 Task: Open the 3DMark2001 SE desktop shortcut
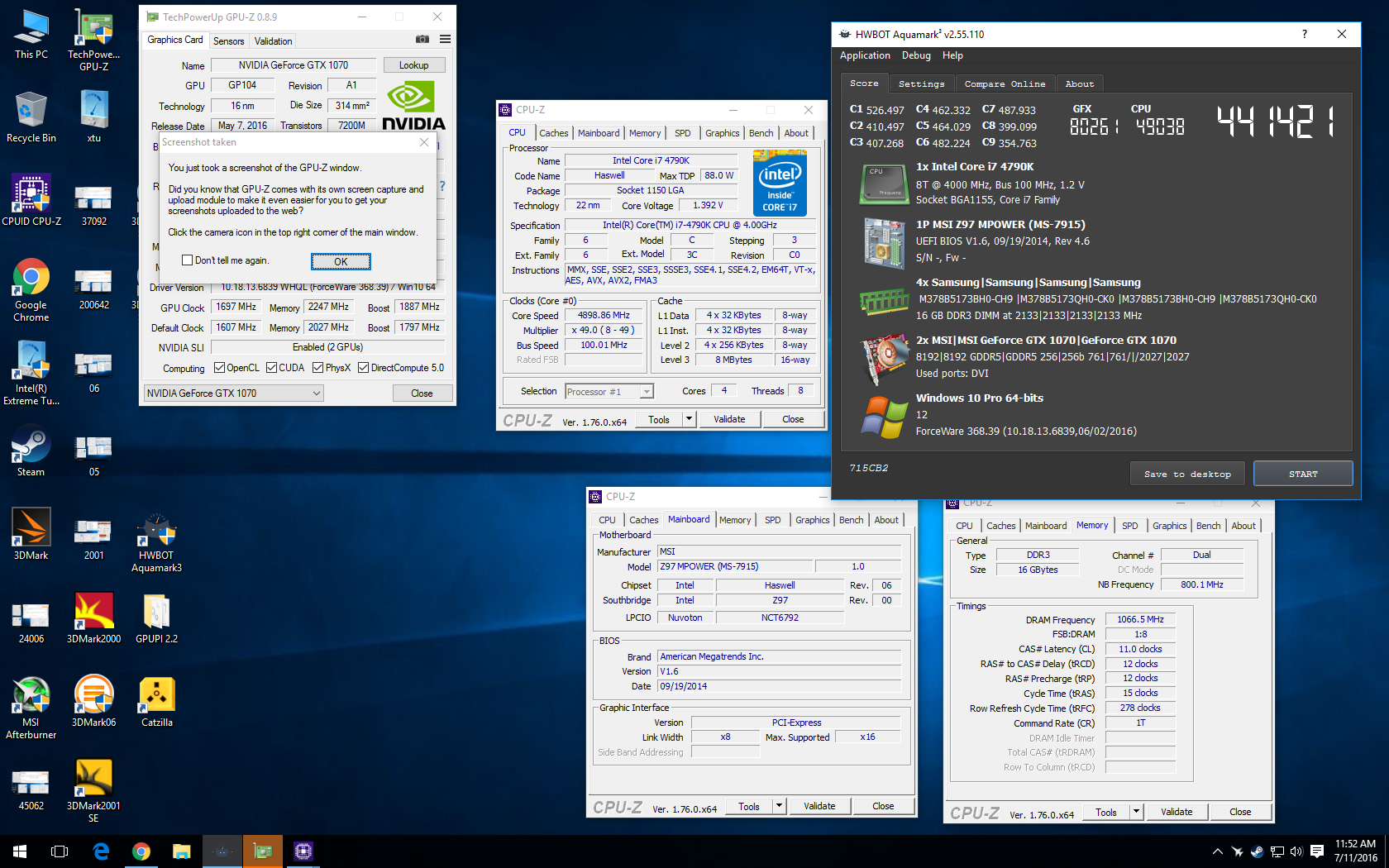click(x=94, y=791)
